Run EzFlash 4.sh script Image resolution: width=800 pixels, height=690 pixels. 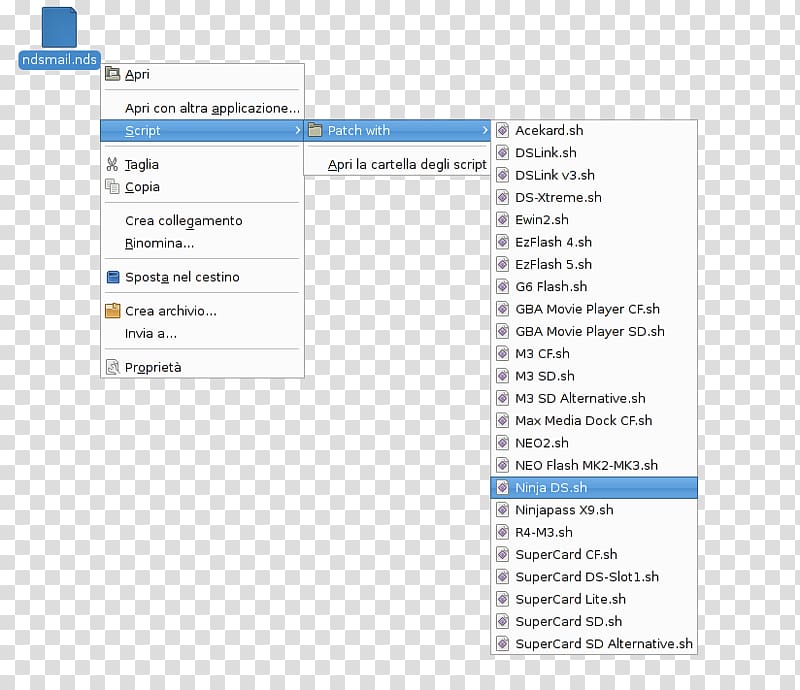pos(594,242)
